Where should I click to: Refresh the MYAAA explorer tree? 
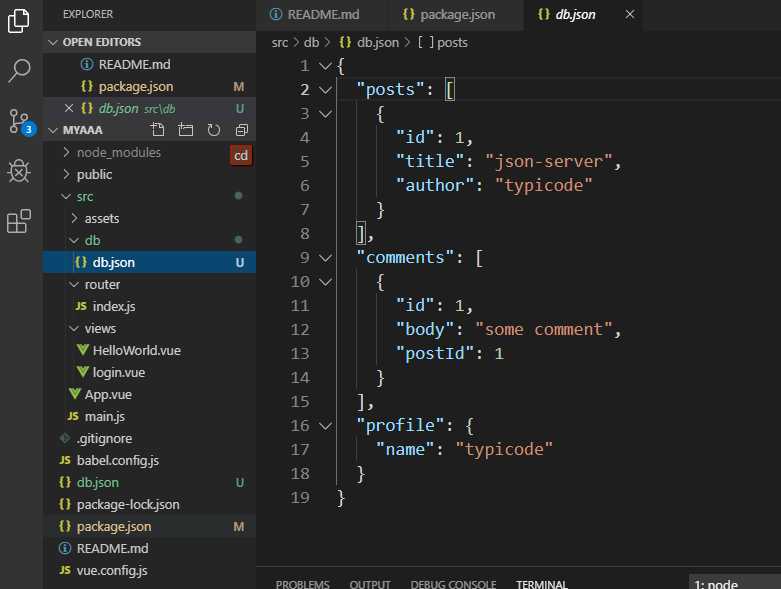pyautogui.click(x=214, y=130)
